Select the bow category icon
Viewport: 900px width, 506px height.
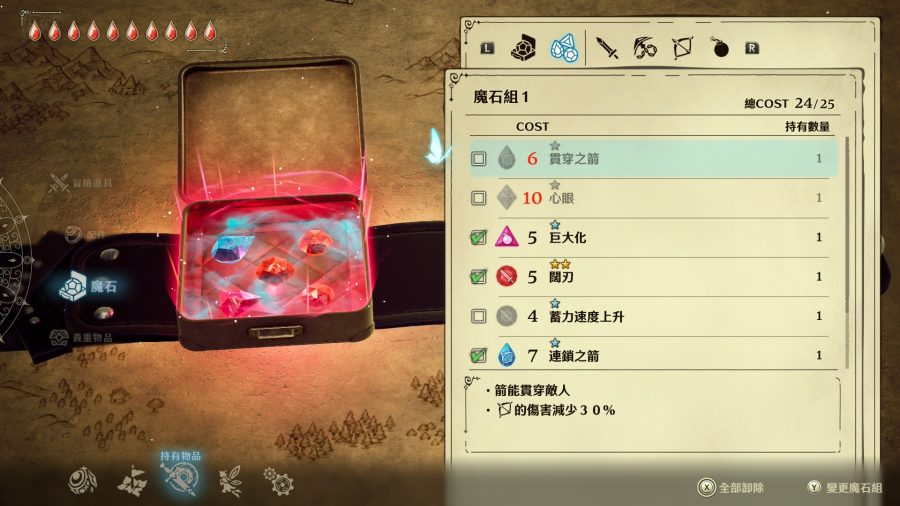tap(682, 48)
